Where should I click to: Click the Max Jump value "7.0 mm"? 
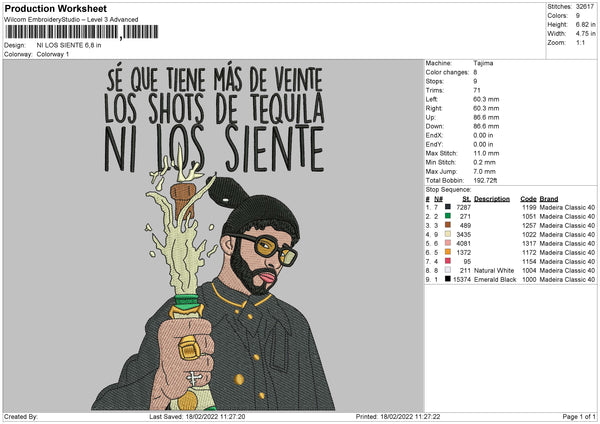484,171
